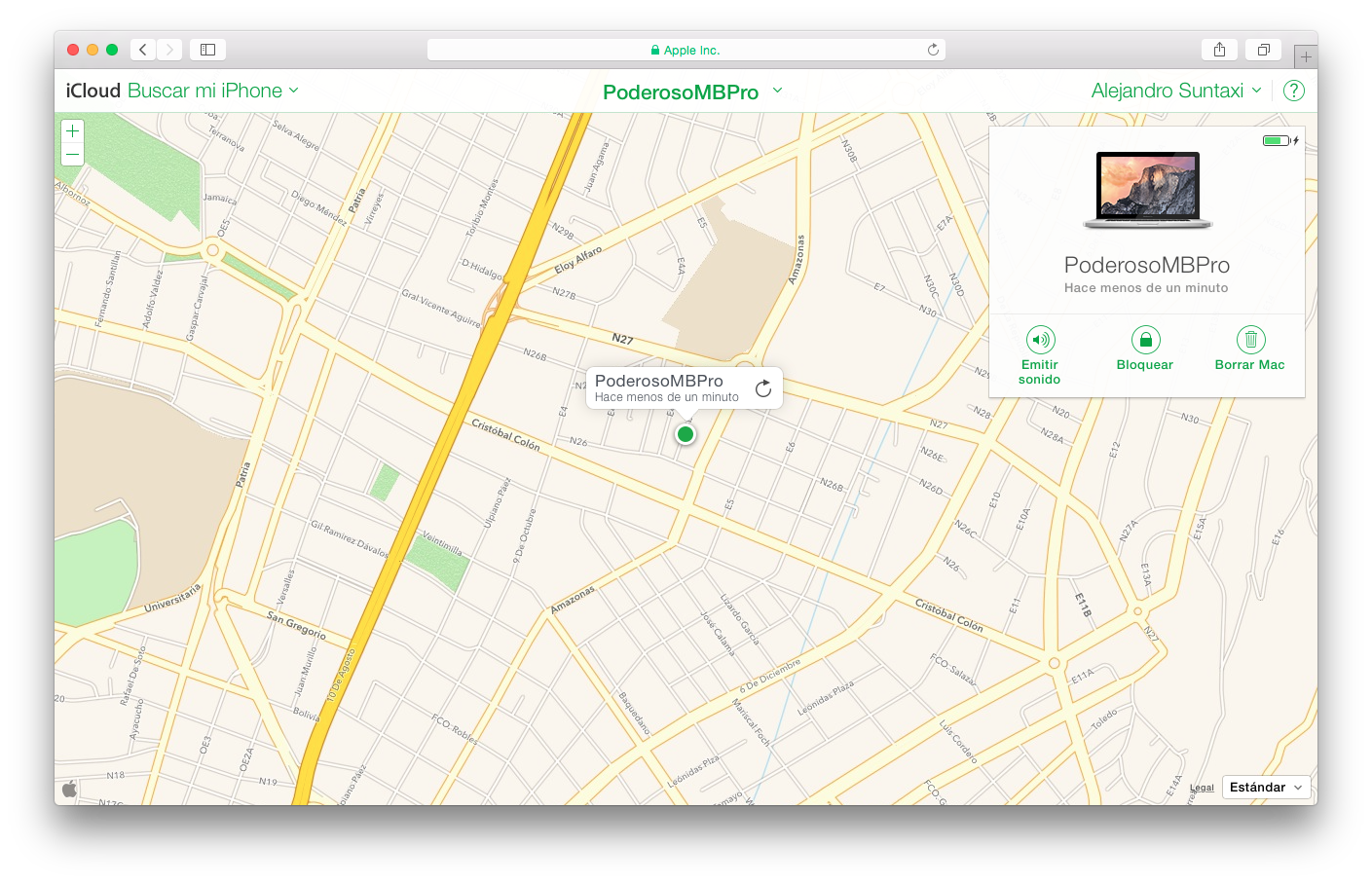Open the Estándar map type selector
This screenshot has width=1372, height=883.
pos(1266,787)
